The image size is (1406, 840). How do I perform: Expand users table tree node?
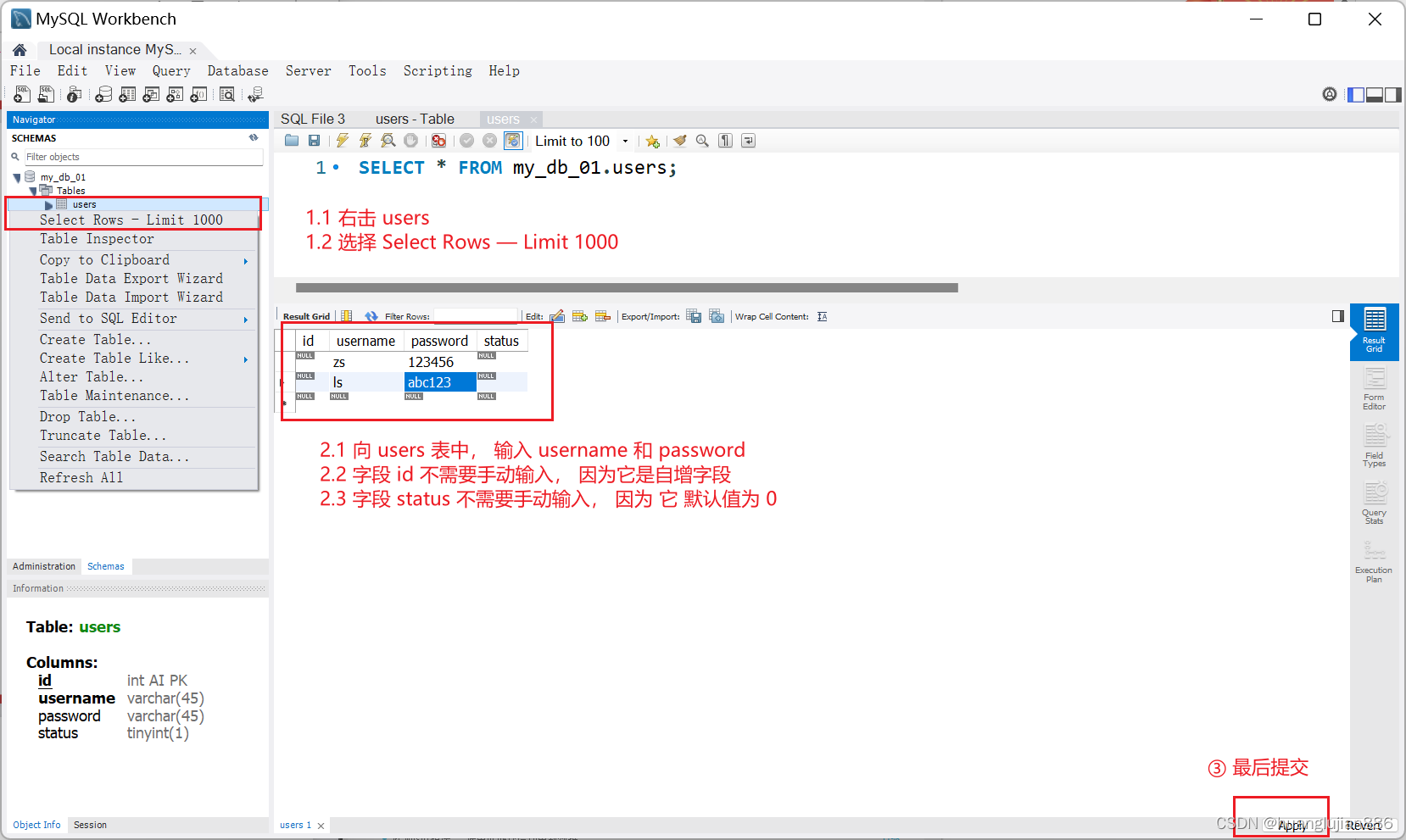48,205
